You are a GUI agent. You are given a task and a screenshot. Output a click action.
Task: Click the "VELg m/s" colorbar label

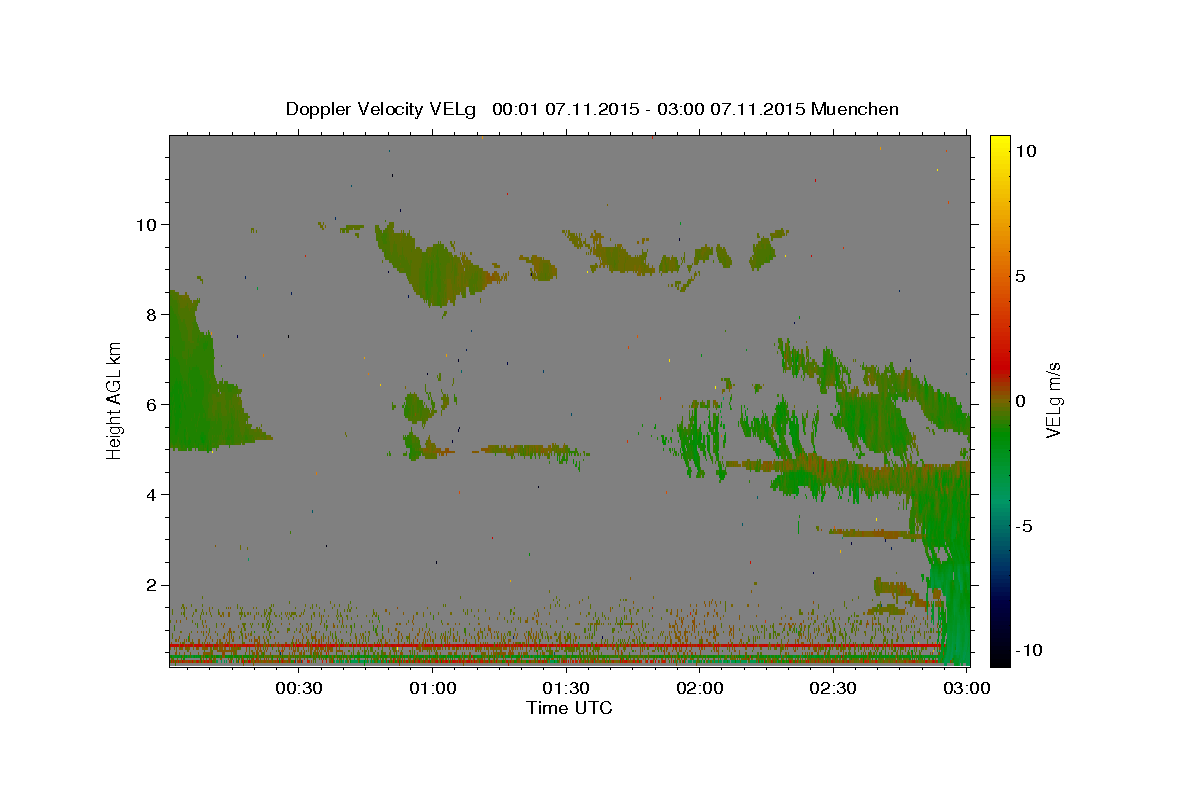click(x=1054, y=398)
